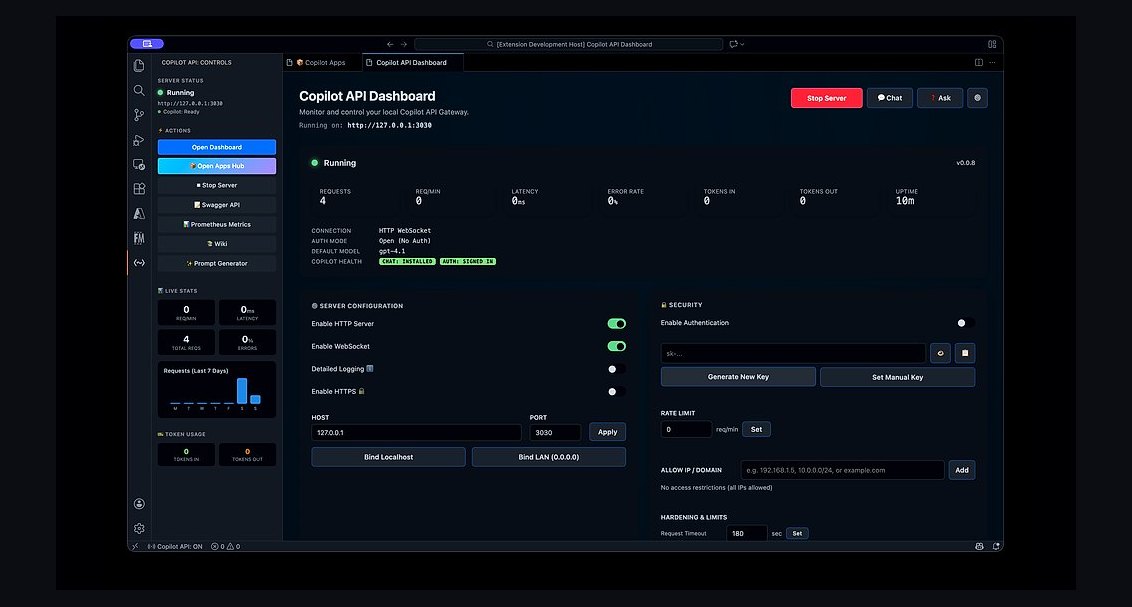Click the API key field with sk- placeholder
The width and height of the screenshot is (1132, 607).
(x=793, y=354)
